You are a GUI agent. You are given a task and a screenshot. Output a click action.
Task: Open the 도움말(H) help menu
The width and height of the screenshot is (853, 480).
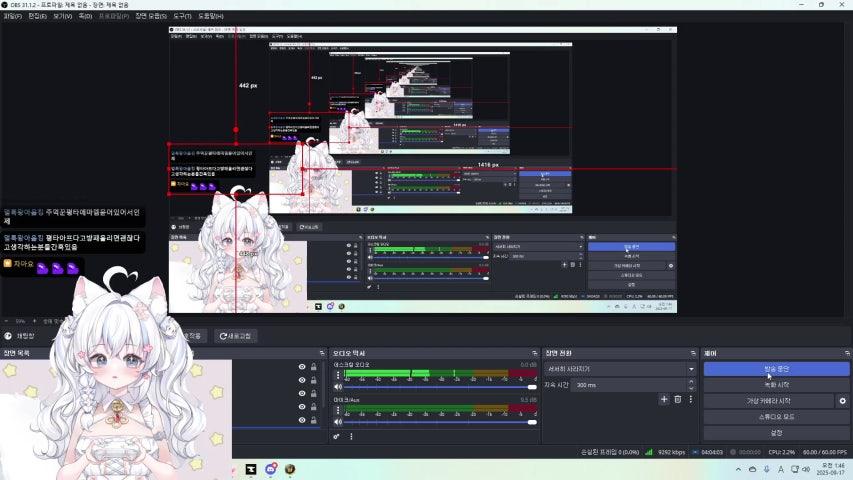click(211, 16)
